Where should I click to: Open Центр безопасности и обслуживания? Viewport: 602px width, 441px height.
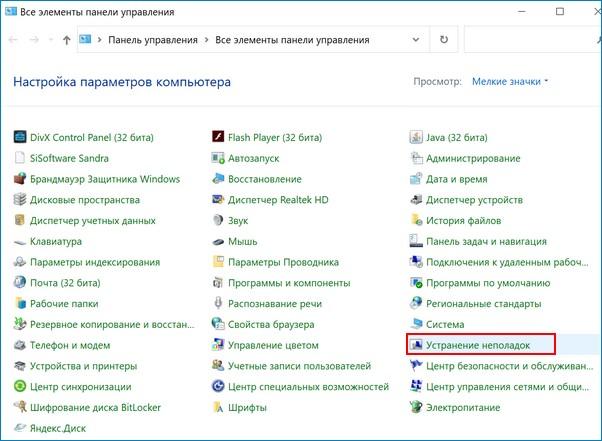509,366
